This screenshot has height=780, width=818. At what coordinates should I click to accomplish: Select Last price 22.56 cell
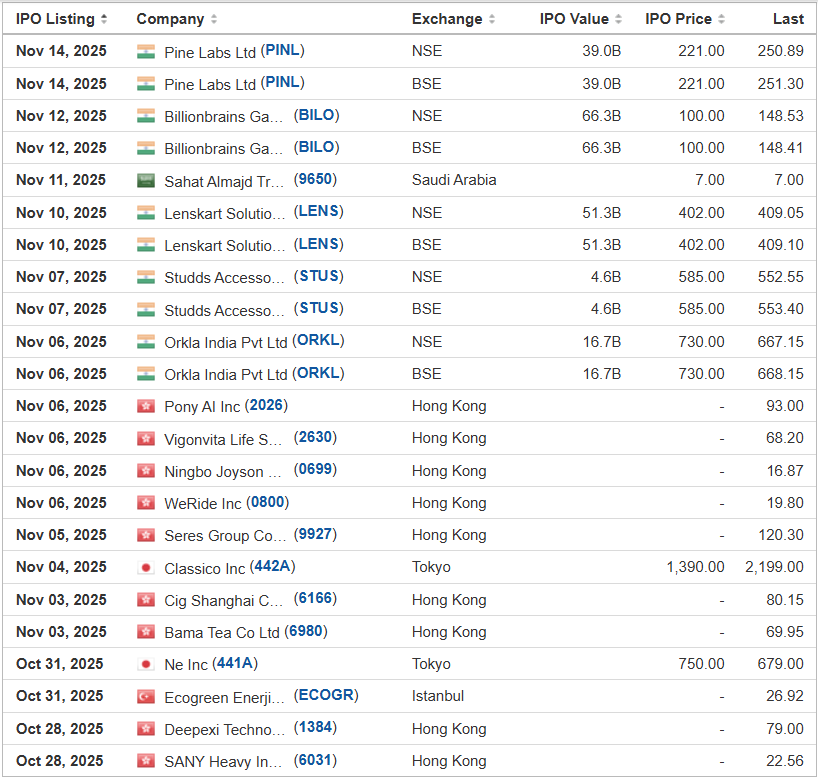785,761
